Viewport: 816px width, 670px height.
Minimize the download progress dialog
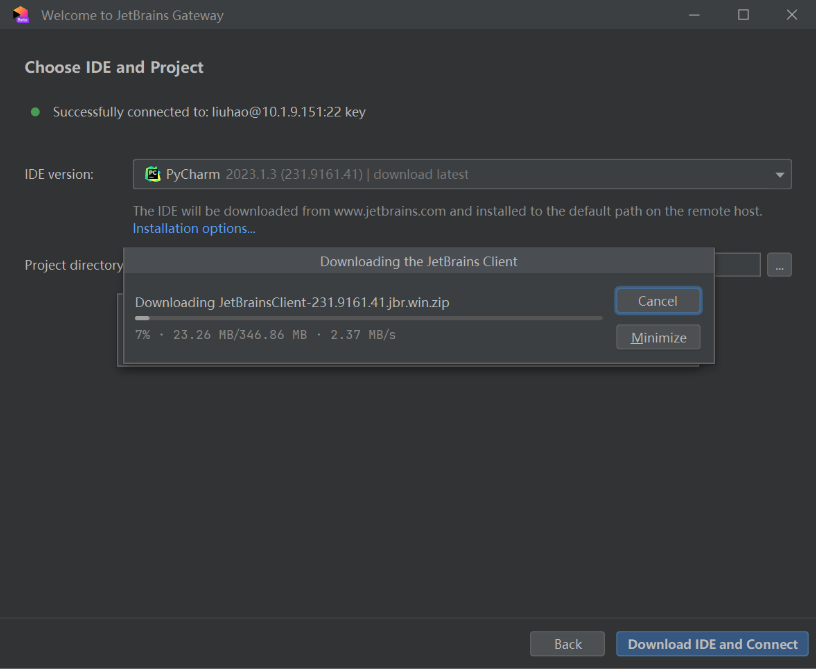point(657,337)
